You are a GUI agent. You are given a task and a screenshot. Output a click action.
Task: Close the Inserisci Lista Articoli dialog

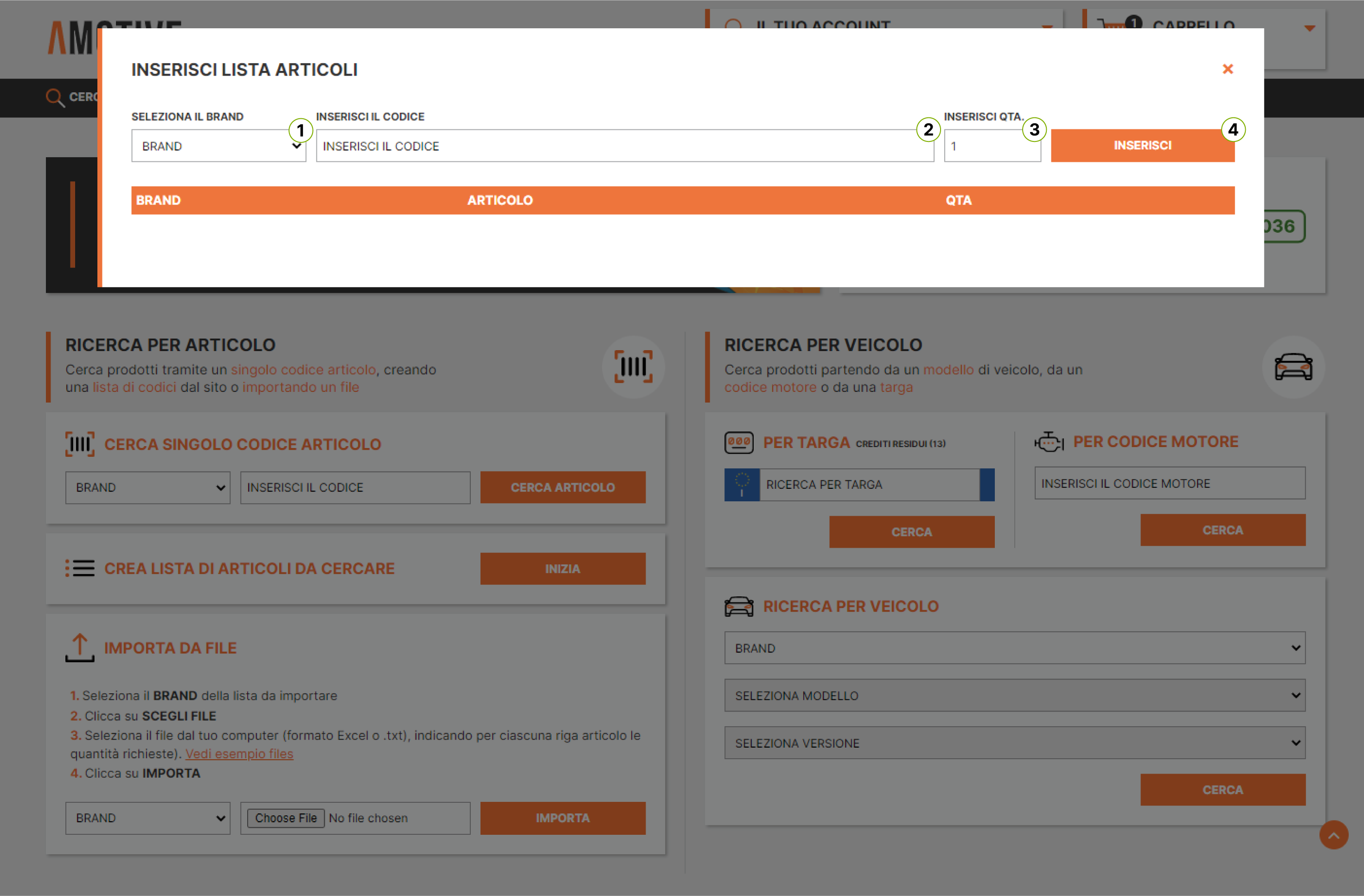(1227, 69)
